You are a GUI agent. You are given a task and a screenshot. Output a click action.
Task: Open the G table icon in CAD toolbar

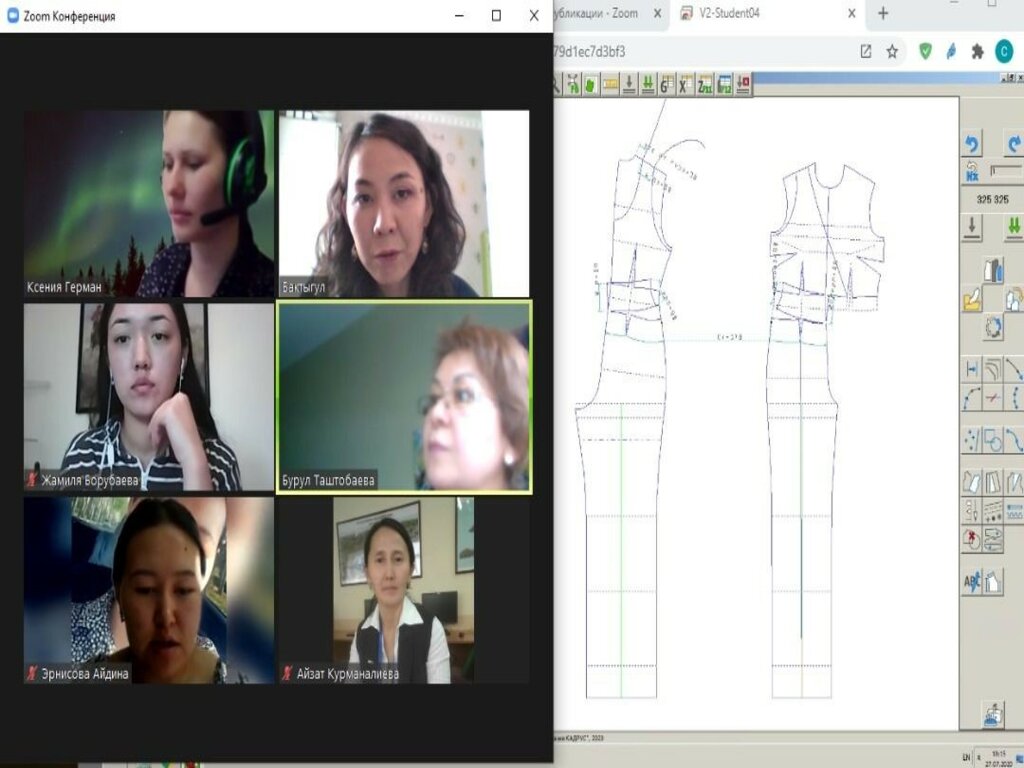point(667,85)
